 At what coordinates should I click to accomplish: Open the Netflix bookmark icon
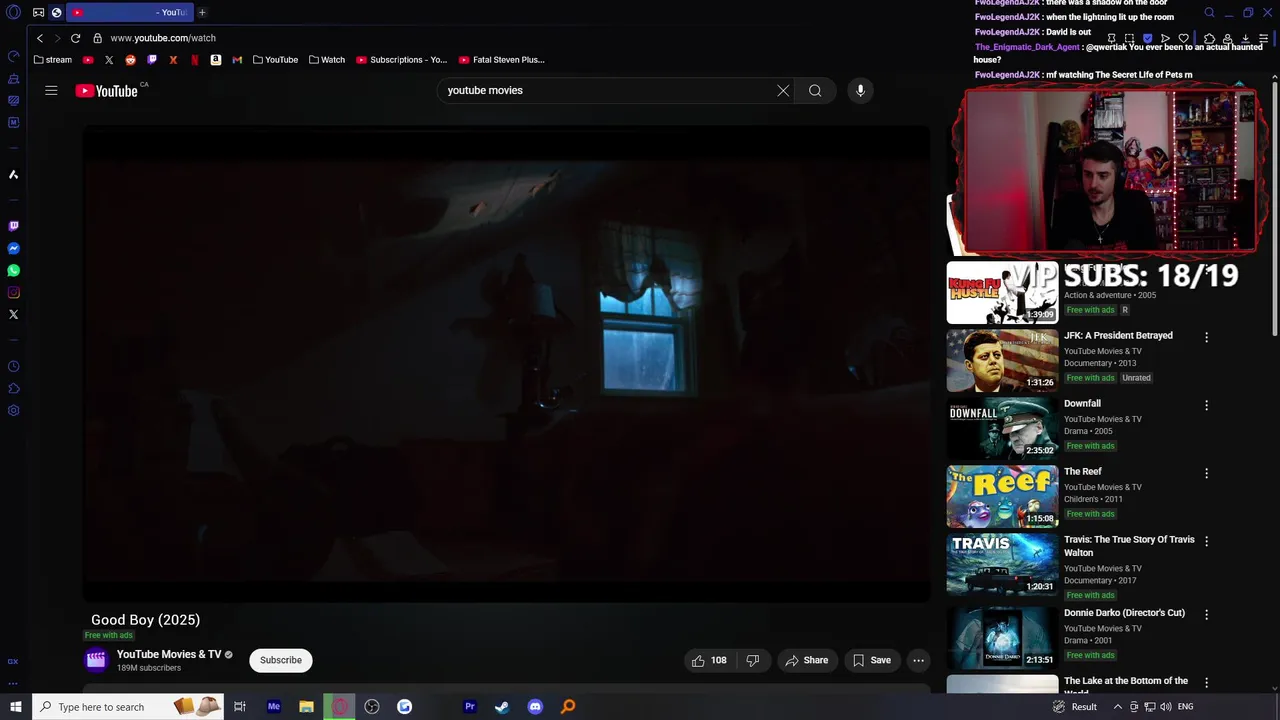click(194, 60)
